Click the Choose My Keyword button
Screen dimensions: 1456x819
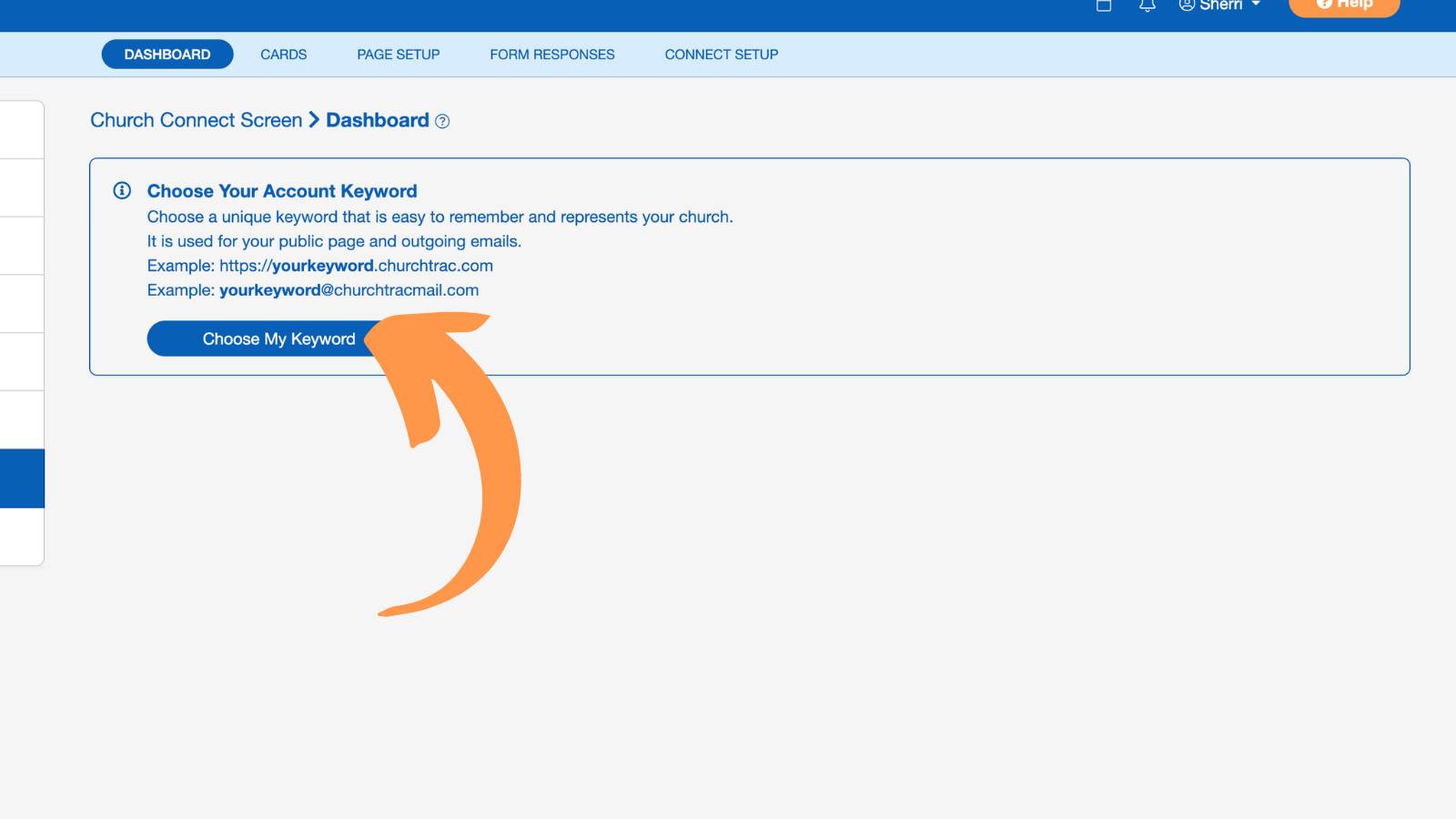[278, 339]
